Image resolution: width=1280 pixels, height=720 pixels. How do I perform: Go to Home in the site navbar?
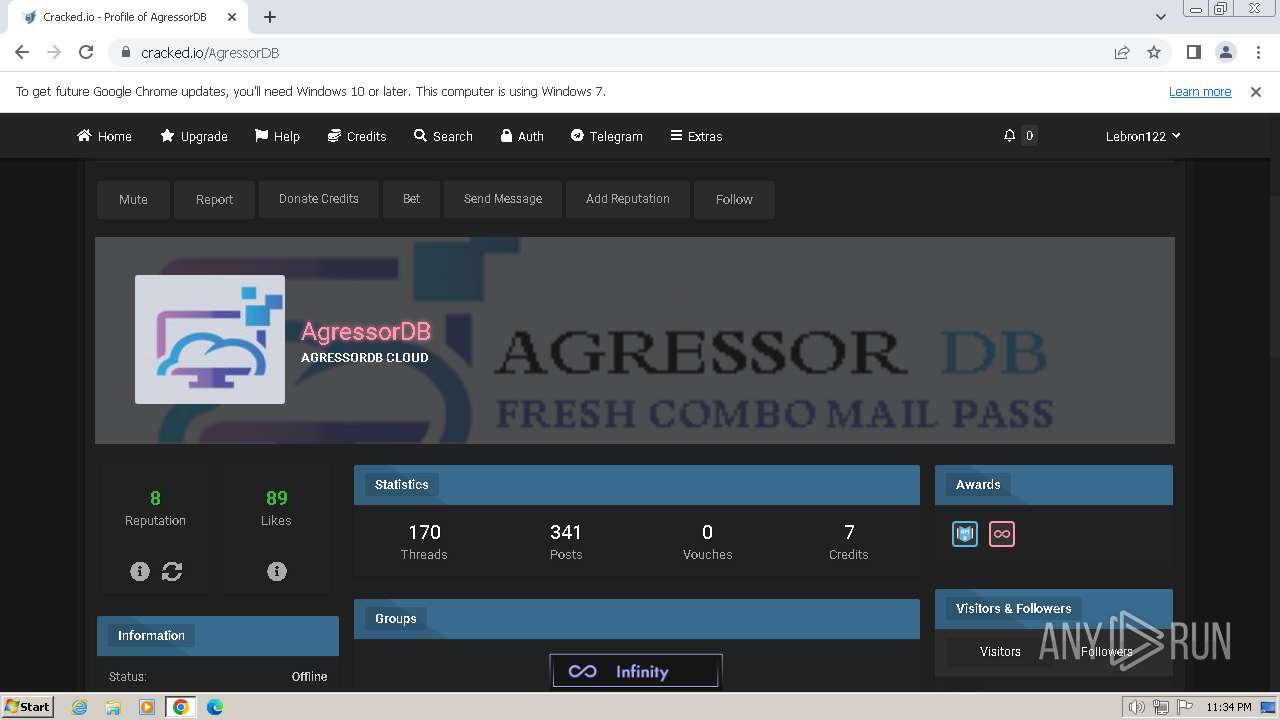(x=105, y=136)
